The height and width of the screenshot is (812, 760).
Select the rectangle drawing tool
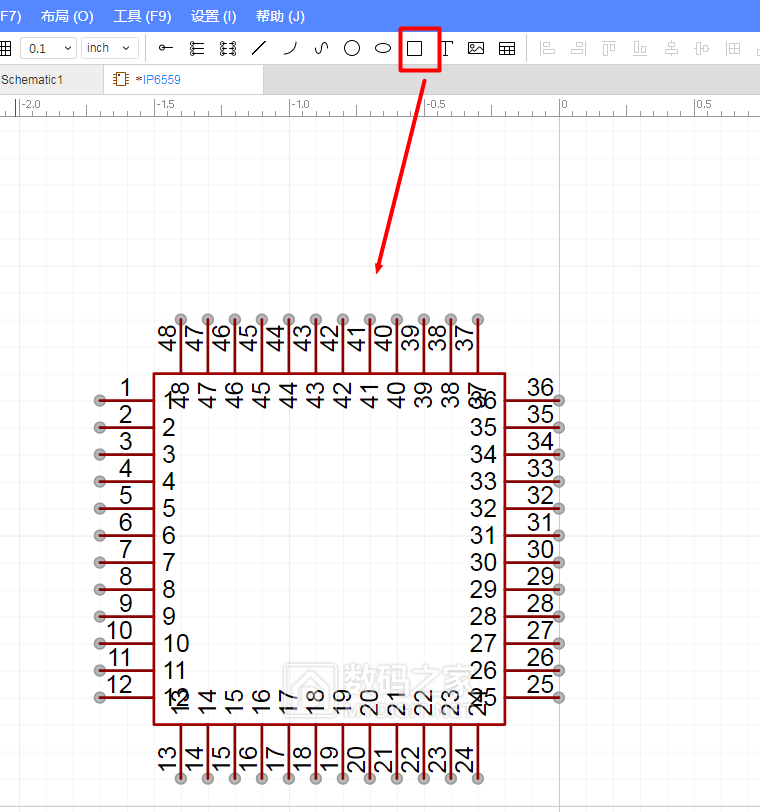pos(414,49)
